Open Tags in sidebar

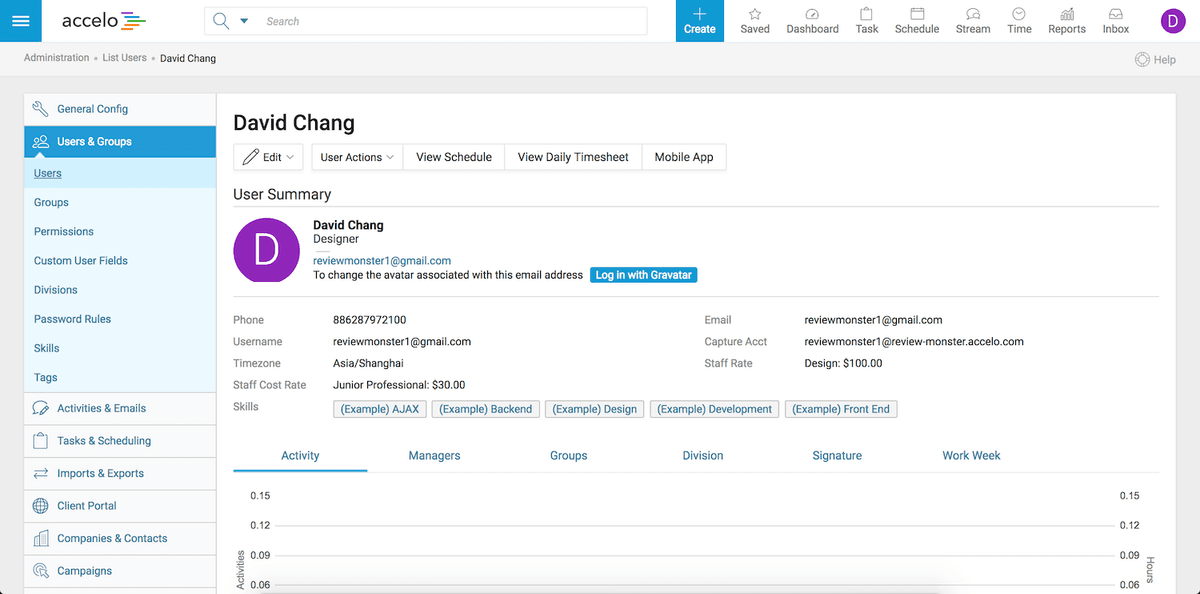point(120,377)
